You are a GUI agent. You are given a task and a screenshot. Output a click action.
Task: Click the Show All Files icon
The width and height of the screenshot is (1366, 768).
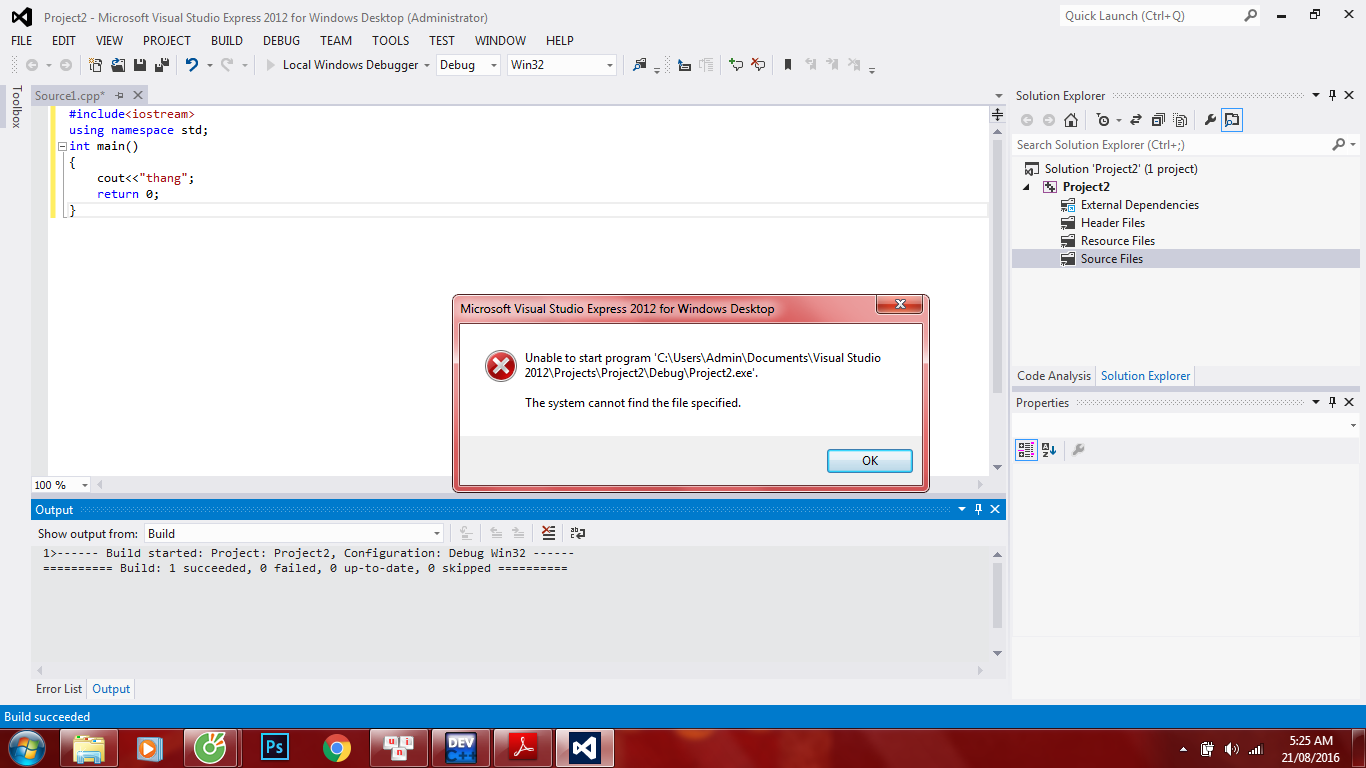coord(1180,120)
